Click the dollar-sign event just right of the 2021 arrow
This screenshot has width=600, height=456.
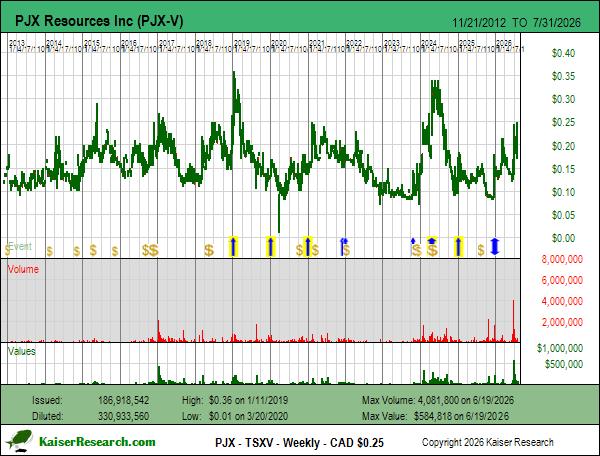coord(315,251)
